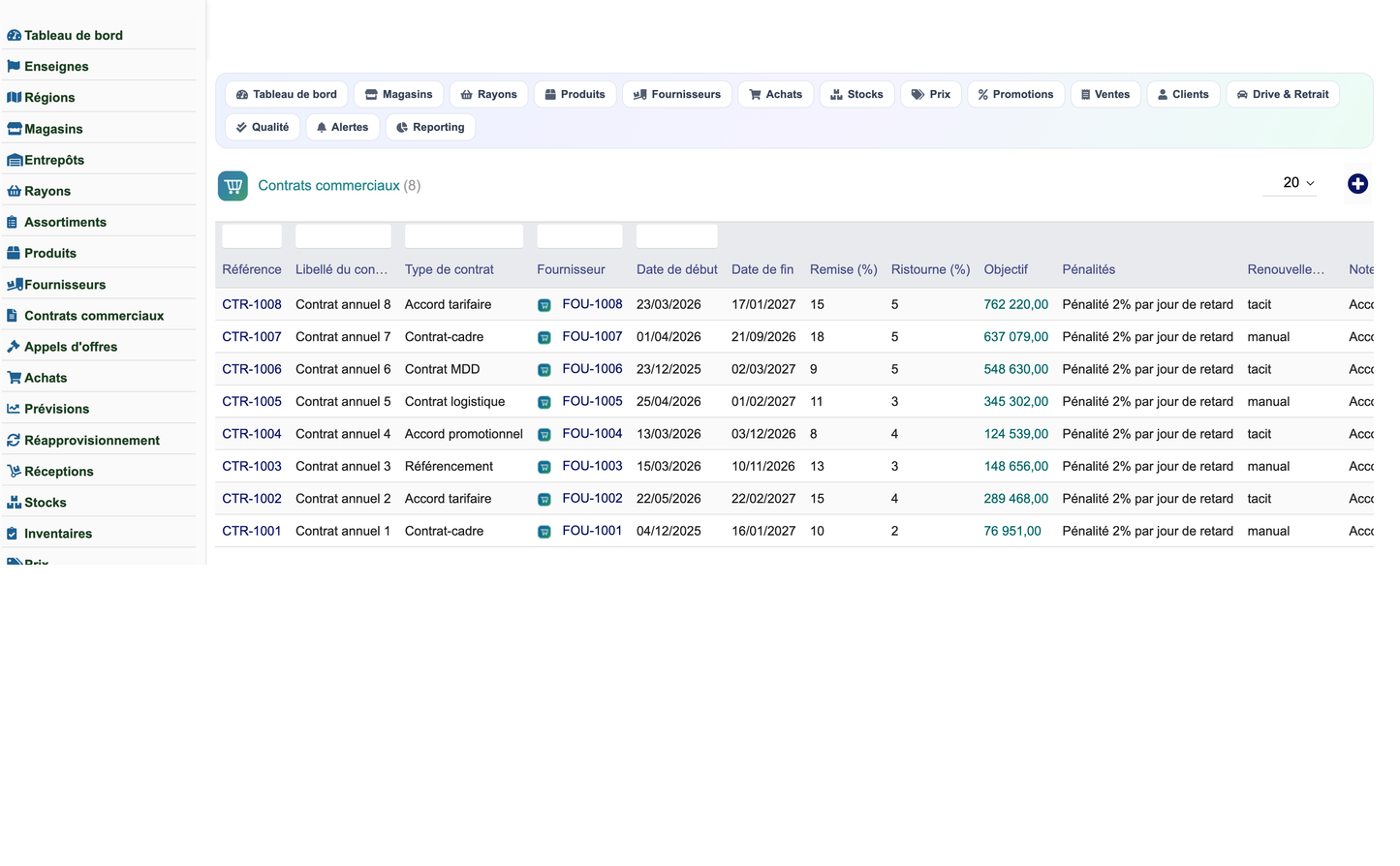Open the Alertes top tab

(x=343, y=127)
